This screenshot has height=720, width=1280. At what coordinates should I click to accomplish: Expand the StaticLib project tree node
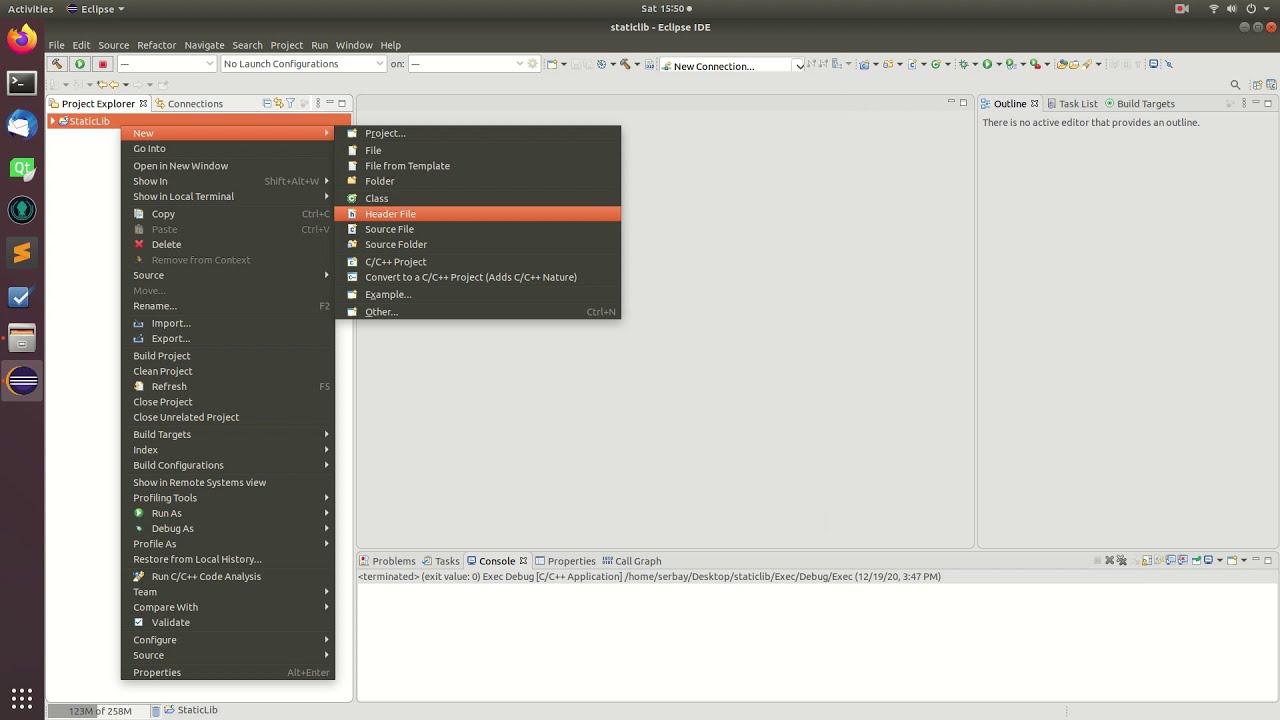coord(53,121)
